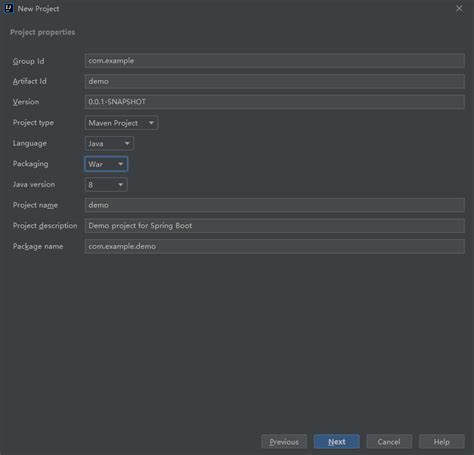The height and width of the screenshot is (455, 474).
Task: Click the Project properties heading
Action: (42, 32)
